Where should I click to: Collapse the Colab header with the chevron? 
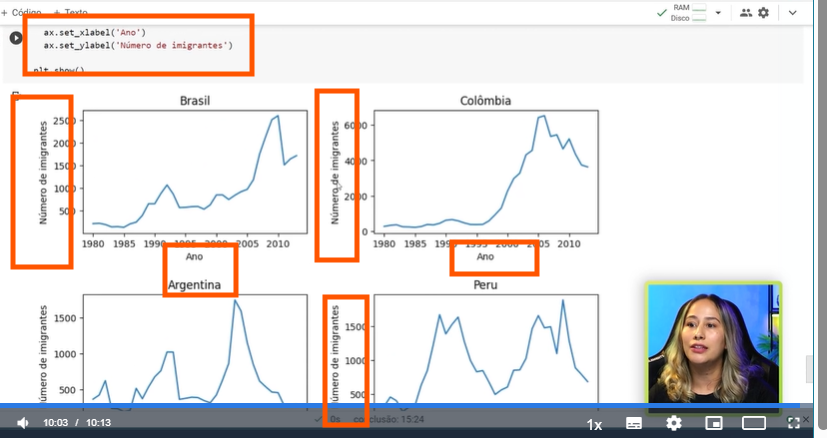pyautogui.click(x=793, y=13)
